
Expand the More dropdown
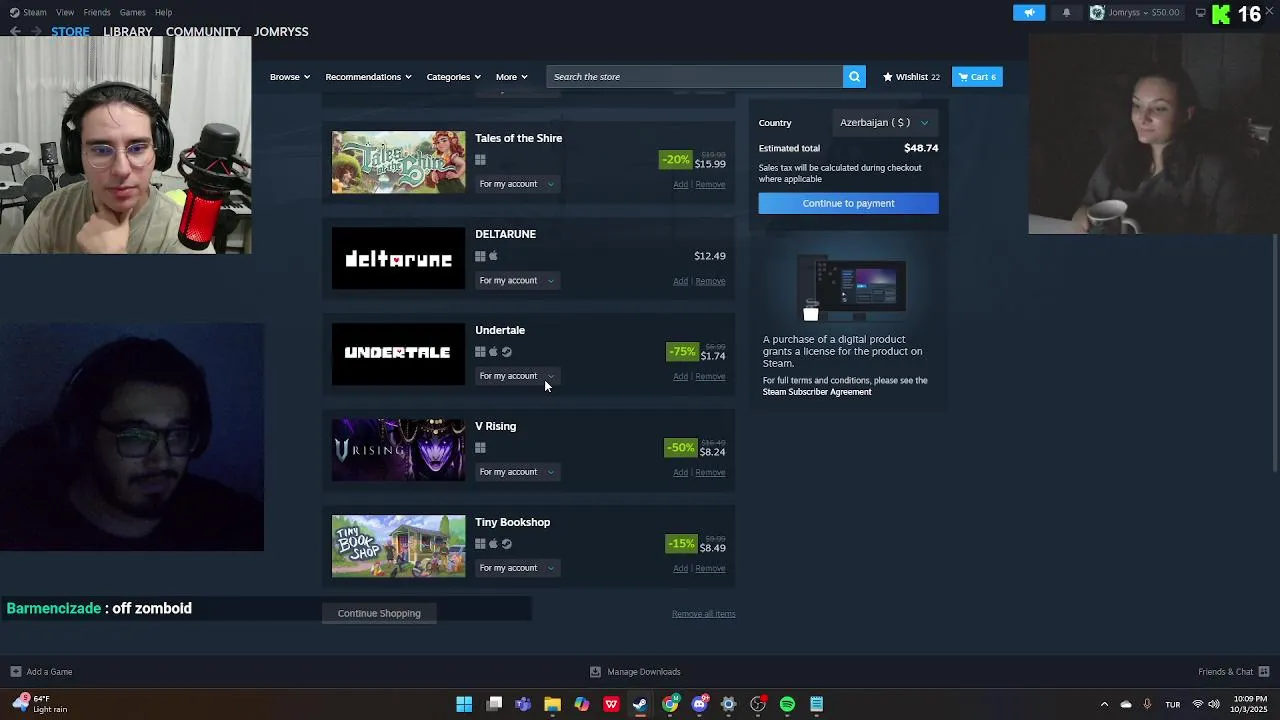[511, 77]
